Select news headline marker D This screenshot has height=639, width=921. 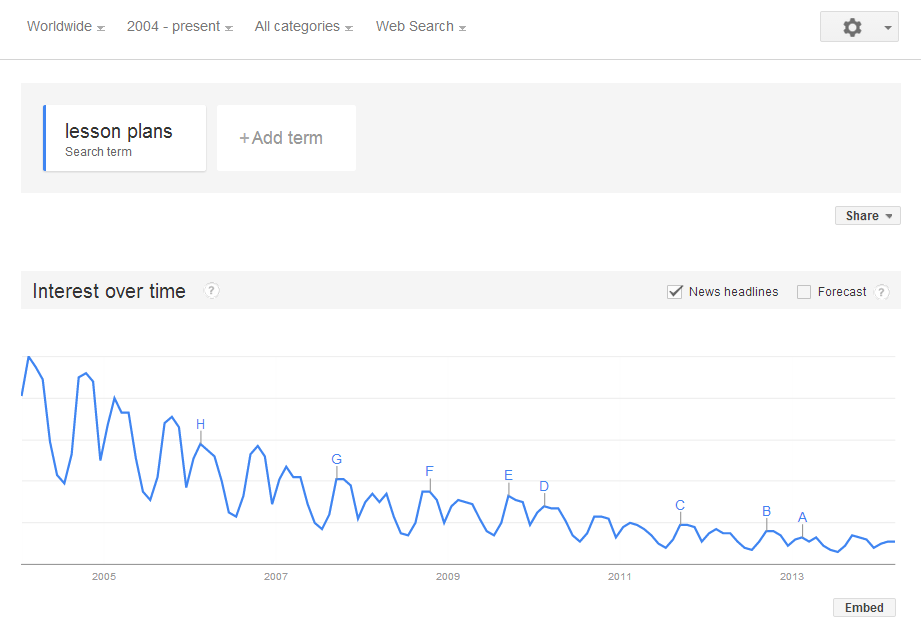click(x=544, y=487)
